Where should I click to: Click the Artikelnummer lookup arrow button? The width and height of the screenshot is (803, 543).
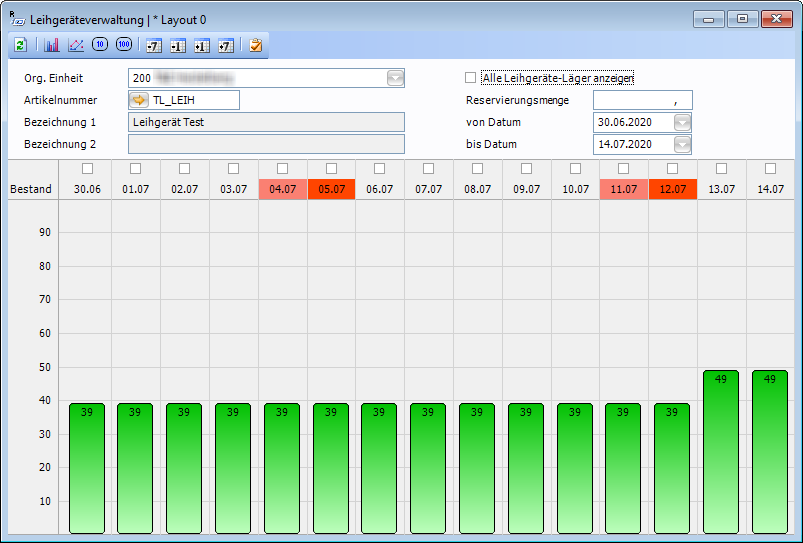tap(139, 100)
